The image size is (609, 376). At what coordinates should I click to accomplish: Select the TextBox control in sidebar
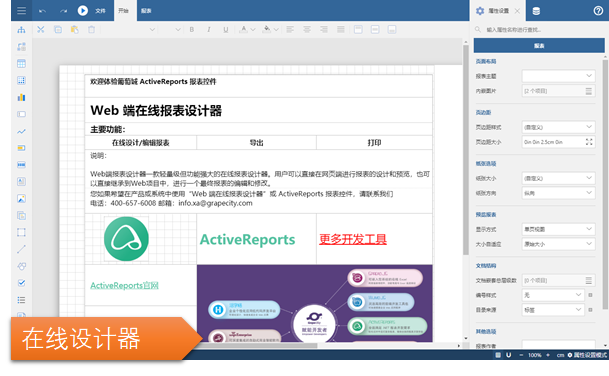coord(21,114)
